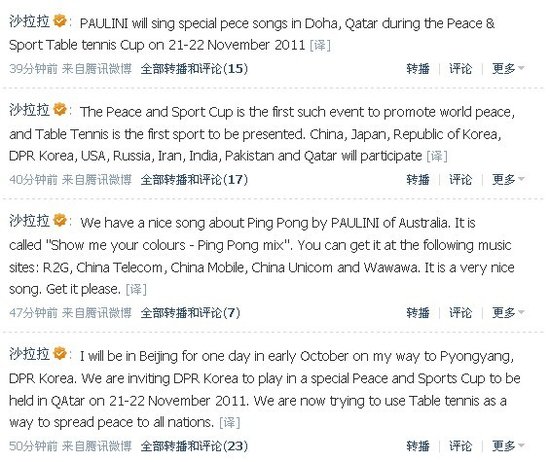Click 来自腾讯微博 source on the first post
Viewport: 550px width, 462px height.
click(x=96, y=68)
